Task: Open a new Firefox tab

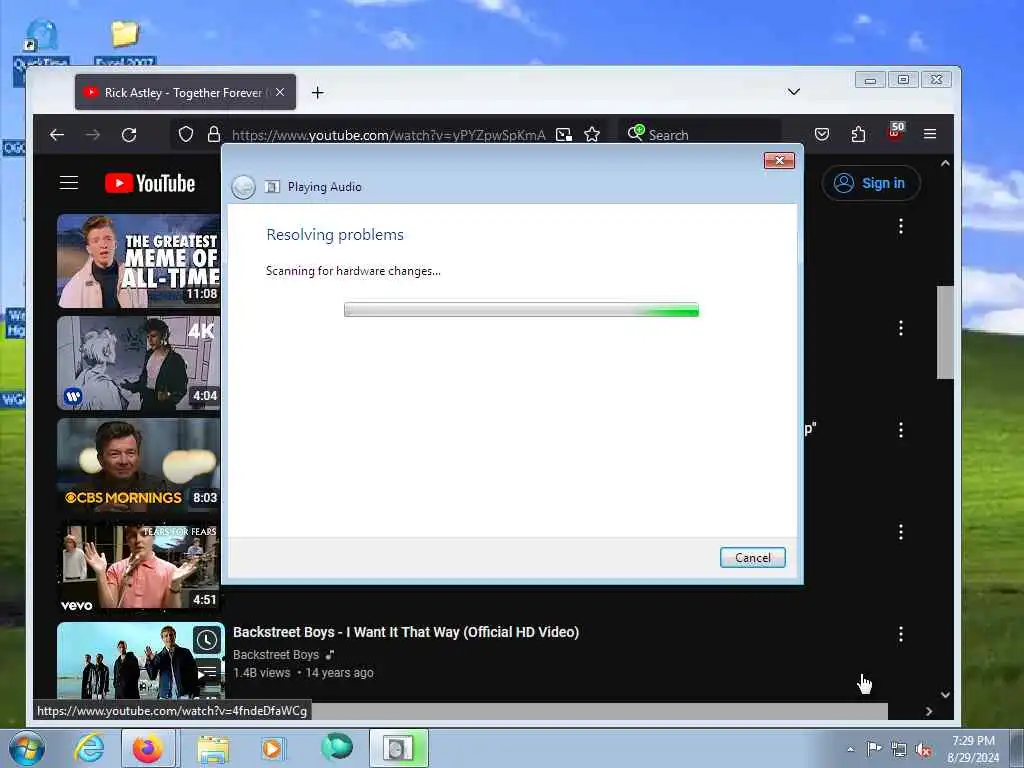Action: tap(317, 93)
